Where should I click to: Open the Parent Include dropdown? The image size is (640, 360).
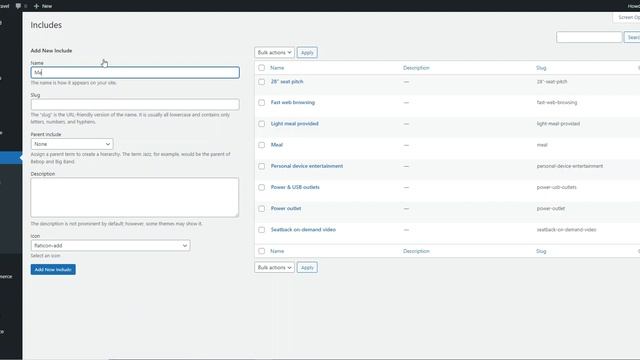point(72,144)
